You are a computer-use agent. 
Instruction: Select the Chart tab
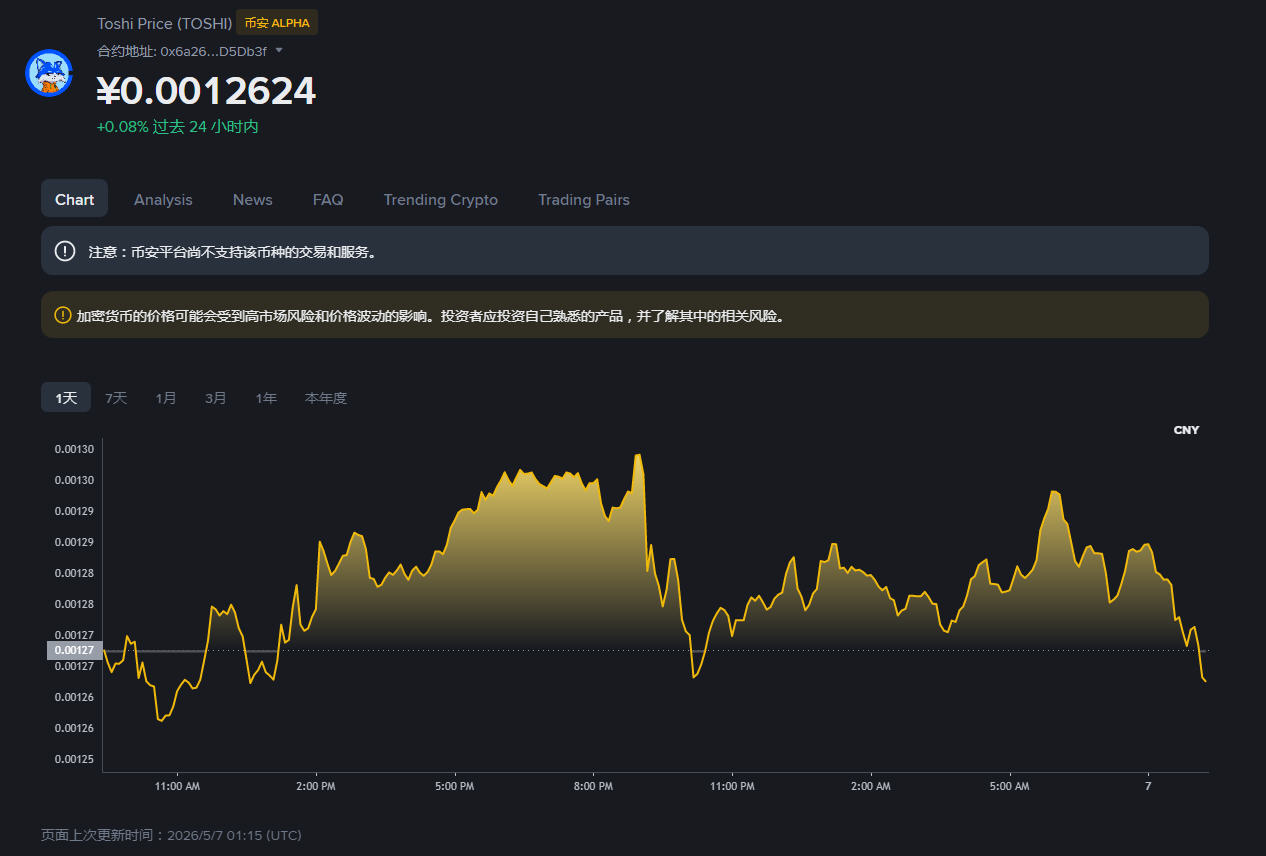coord(74,199)
